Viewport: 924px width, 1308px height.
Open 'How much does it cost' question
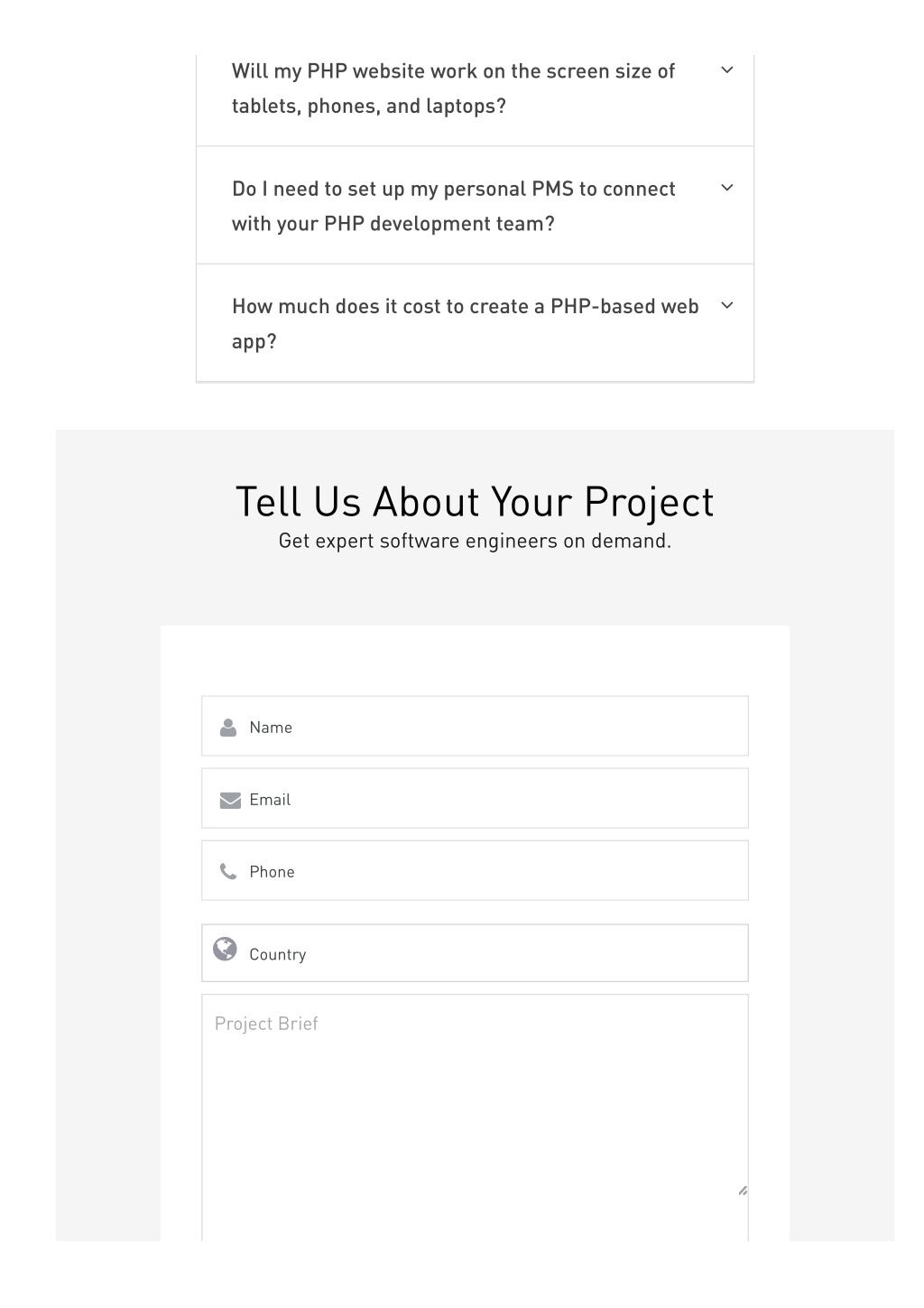point(465,324)
